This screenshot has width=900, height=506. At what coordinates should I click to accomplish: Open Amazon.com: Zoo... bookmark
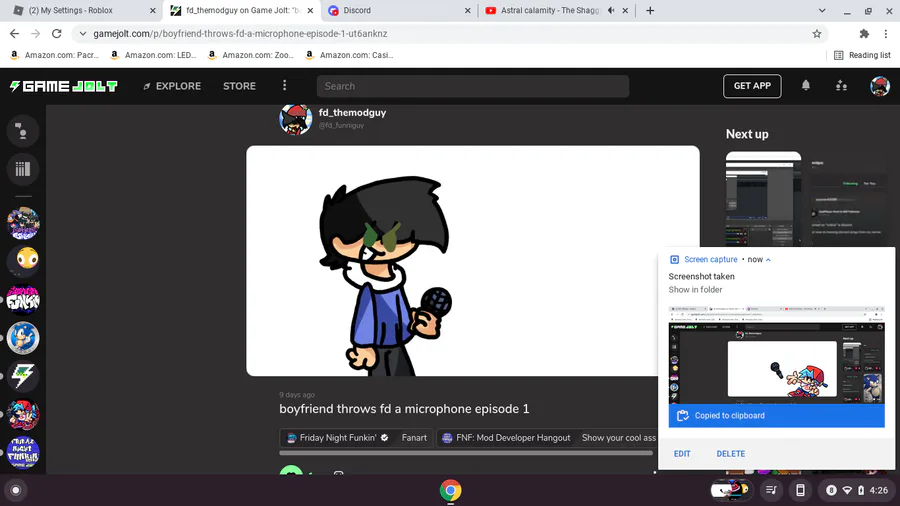(x=251, y=55)
